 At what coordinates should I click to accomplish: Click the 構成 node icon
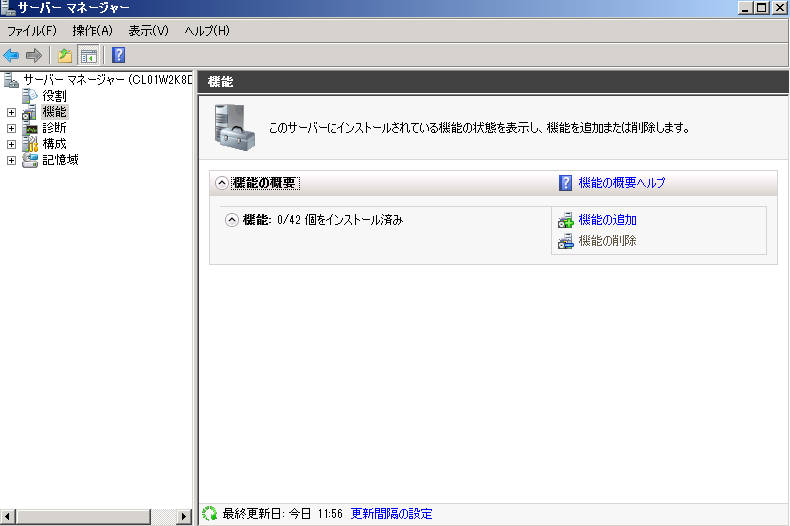30,144
